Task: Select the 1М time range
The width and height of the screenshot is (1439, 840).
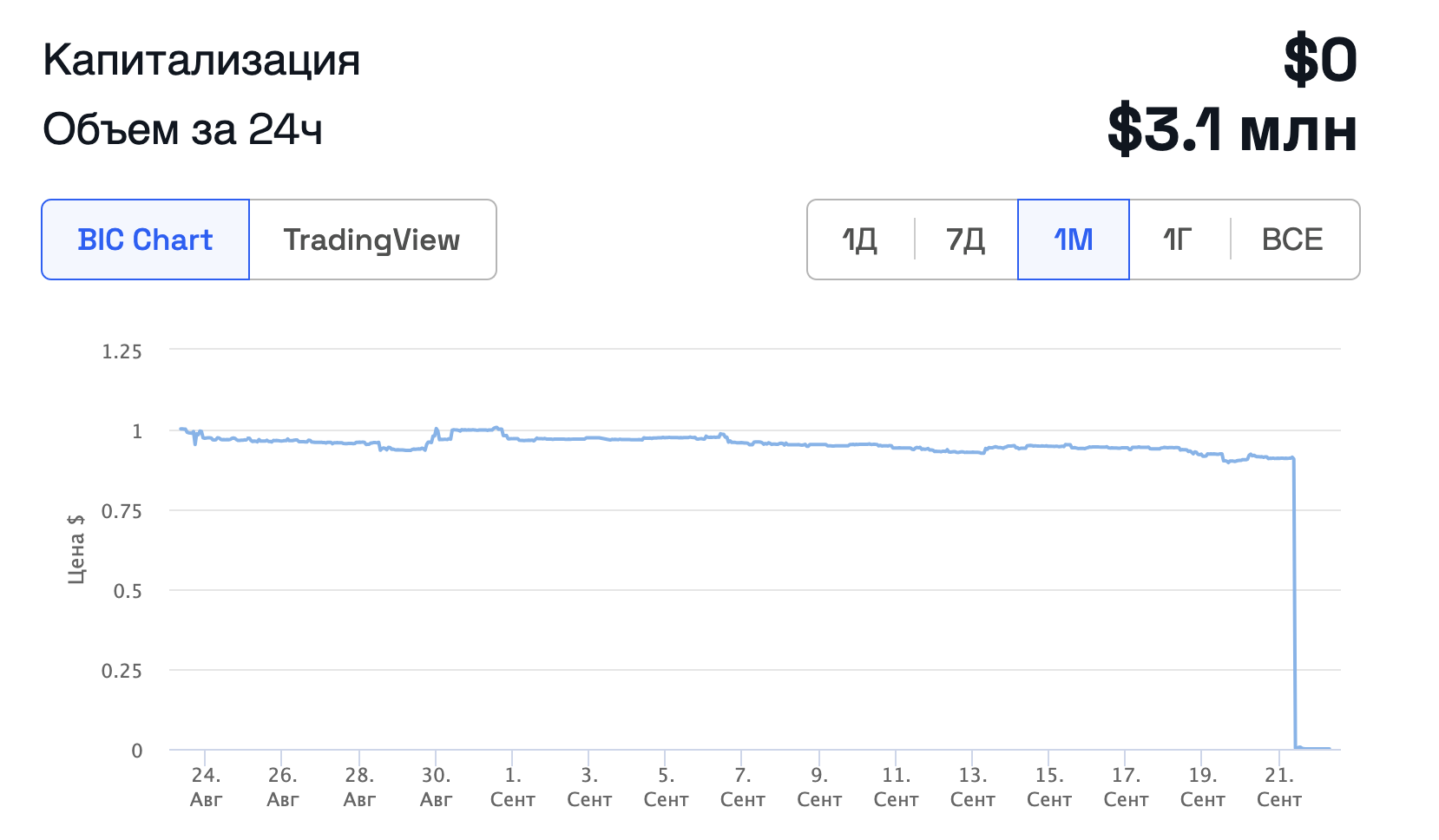Action: [1073, 240]
